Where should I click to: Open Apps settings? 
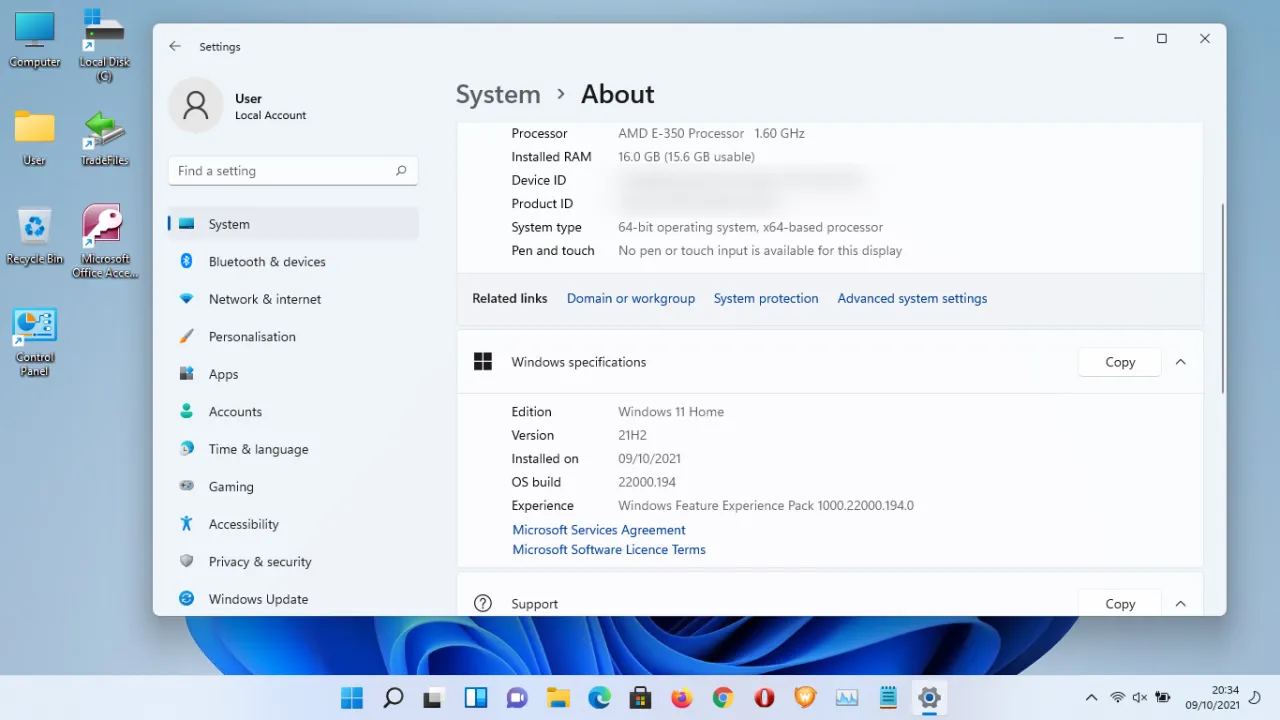[x=293, y=374]
